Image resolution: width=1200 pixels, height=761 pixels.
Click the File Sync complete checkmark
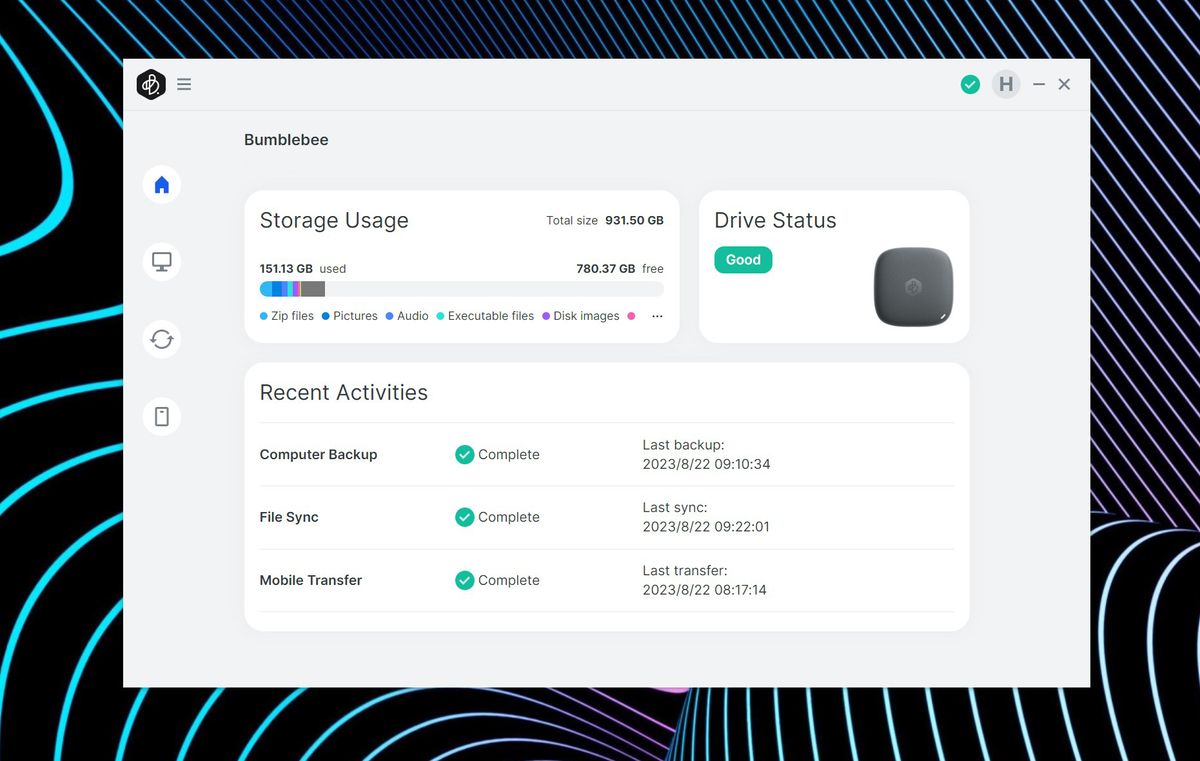click(464, 517)
